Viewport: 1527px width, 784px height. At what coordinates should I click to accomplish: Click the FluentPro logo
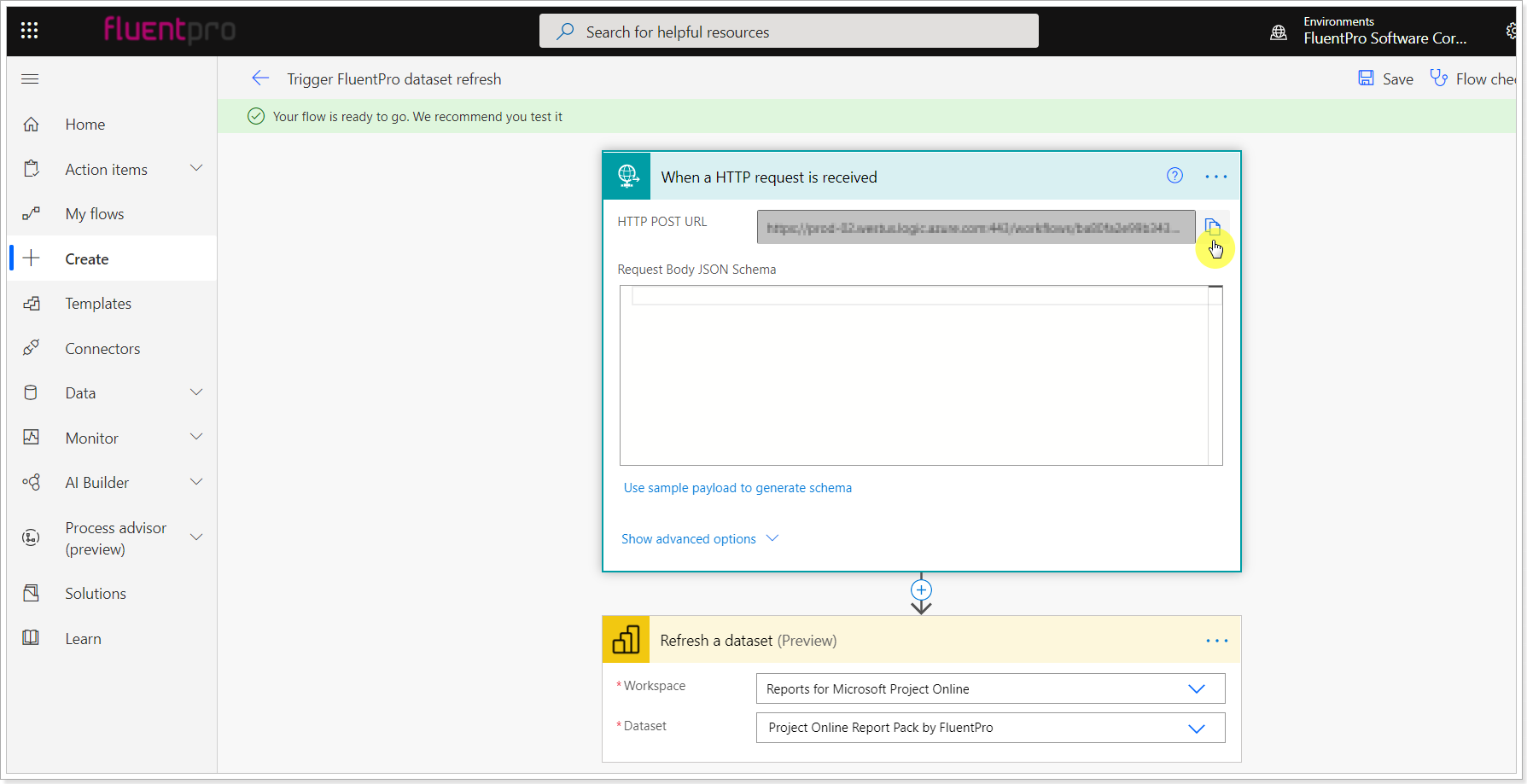point(169,30)
